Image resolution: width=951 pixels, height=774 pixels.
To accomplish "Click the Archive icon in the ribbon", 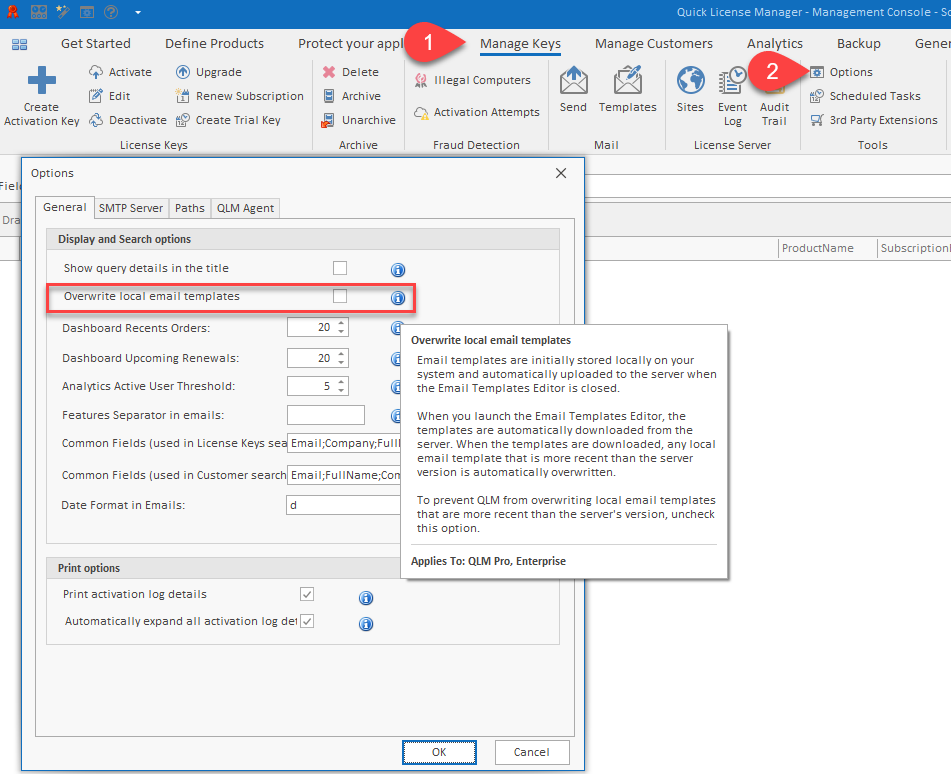I will 329,96.
